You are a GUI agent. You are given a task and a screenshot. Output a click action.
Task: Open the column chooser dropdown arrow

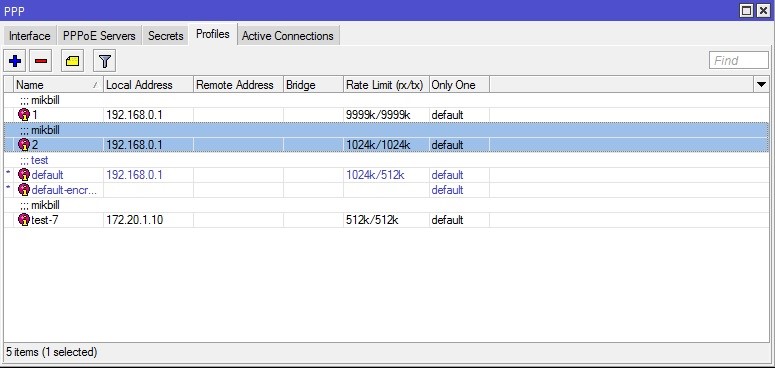click(761, 85)
